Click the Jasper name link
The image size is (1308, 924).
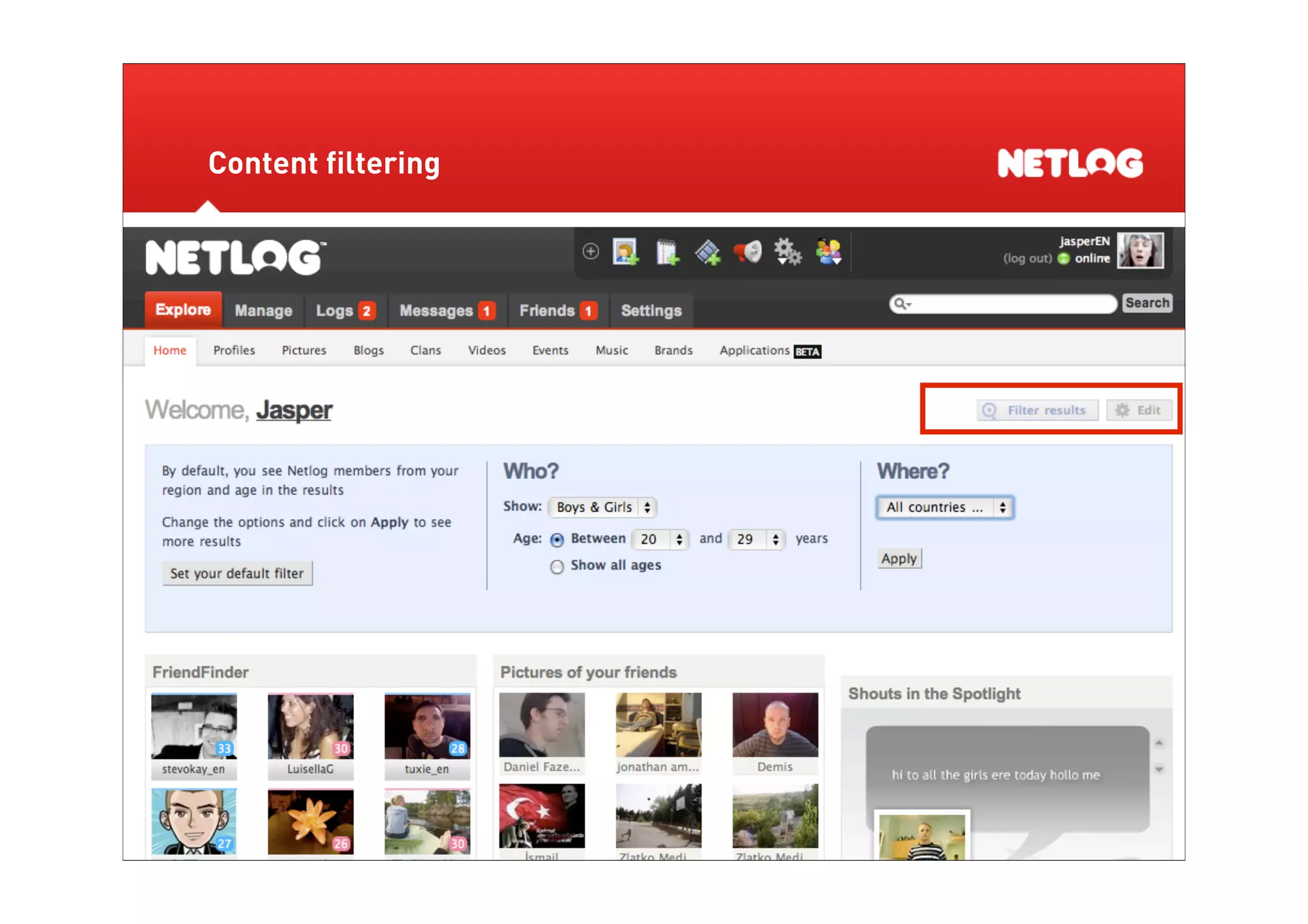(x=294, y=411)
